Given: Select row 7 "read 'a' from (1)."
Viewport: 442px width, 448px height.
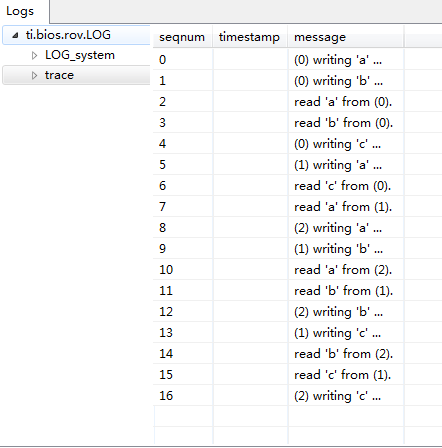Looking at the screenshot, I should [298, 207].
